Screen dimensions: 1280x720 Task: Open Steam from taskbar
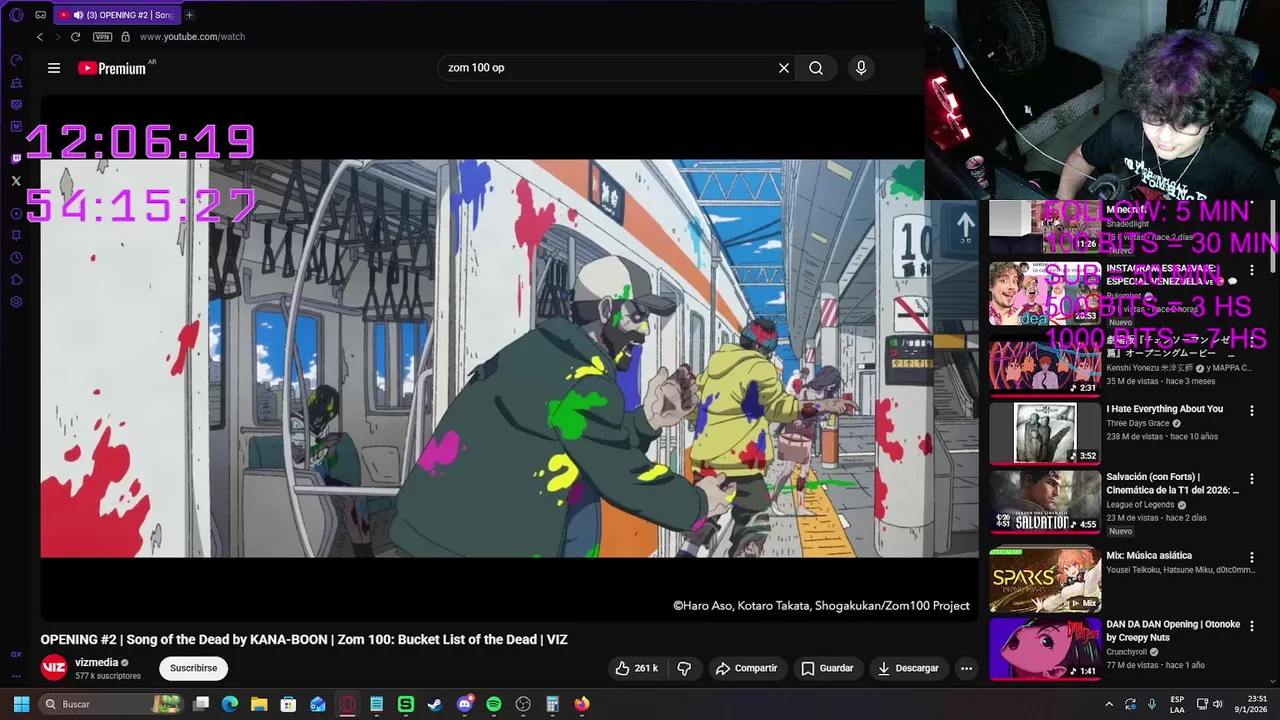[435, 704]
